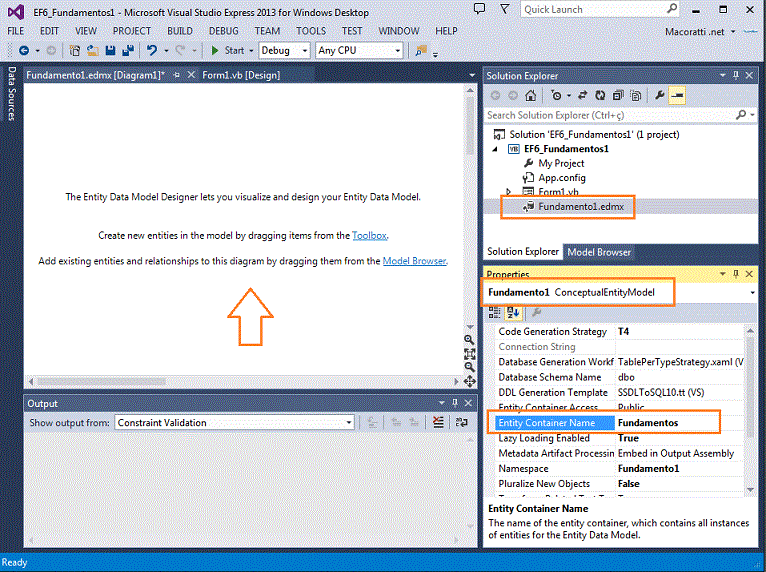Open the Properties object selector dropdown

(752, 293)
